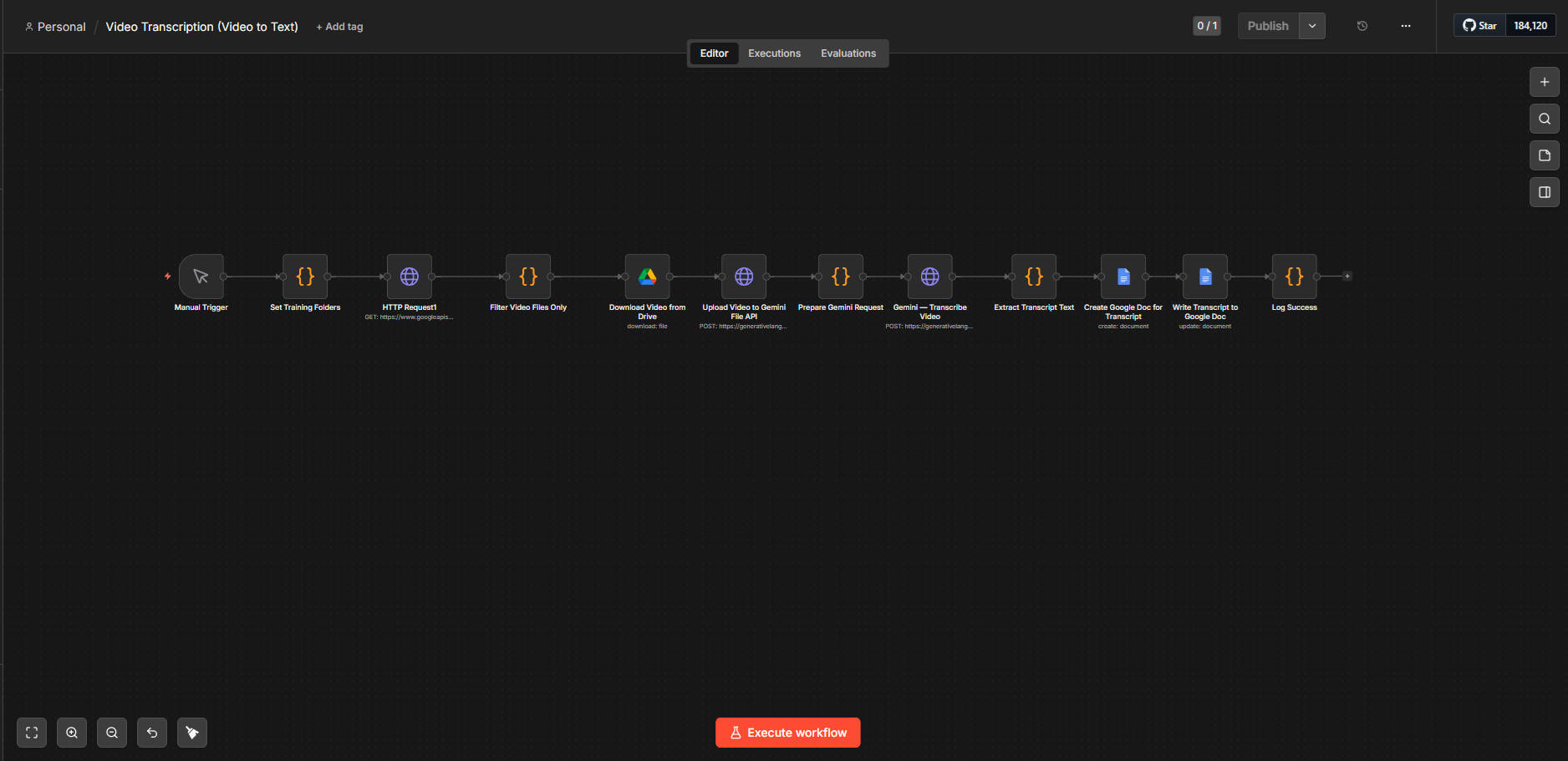Open the HTTP Request1 globe node

click(x=410, y=276)
